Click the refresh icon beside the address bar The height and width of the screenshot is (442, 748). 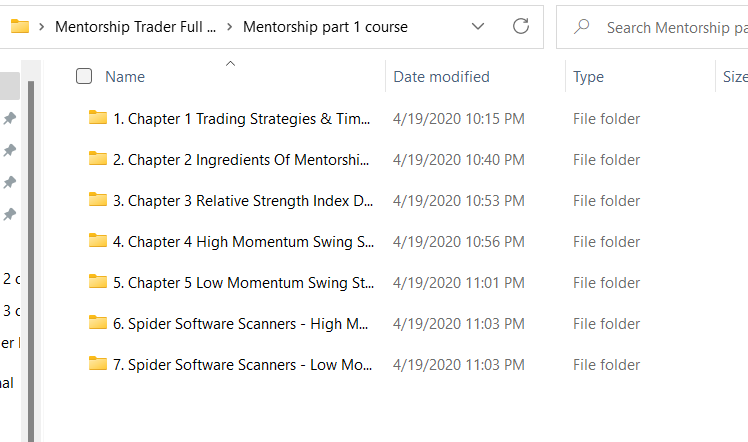pos(520,27)
